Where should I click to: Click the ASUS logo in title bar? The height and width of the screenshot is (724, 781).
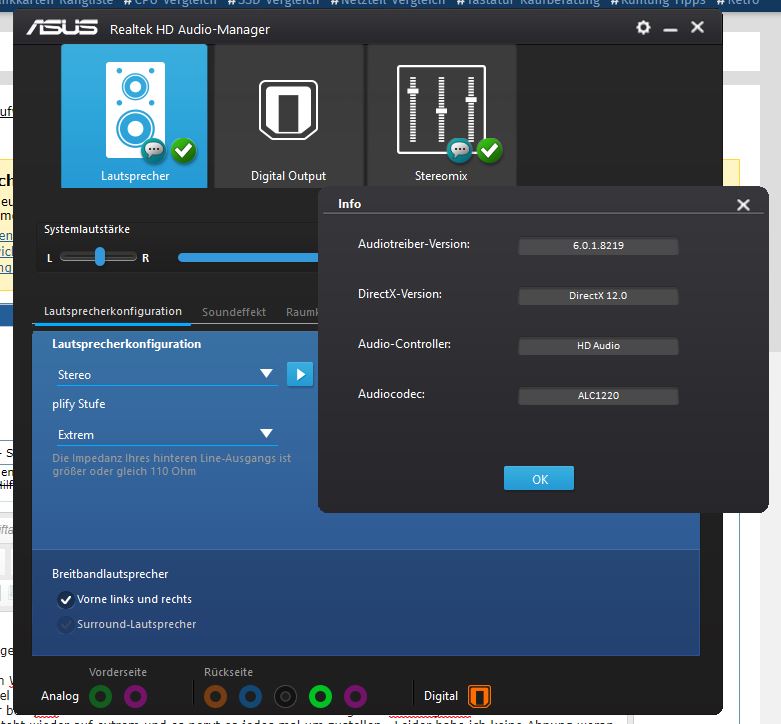click(62, 27)
